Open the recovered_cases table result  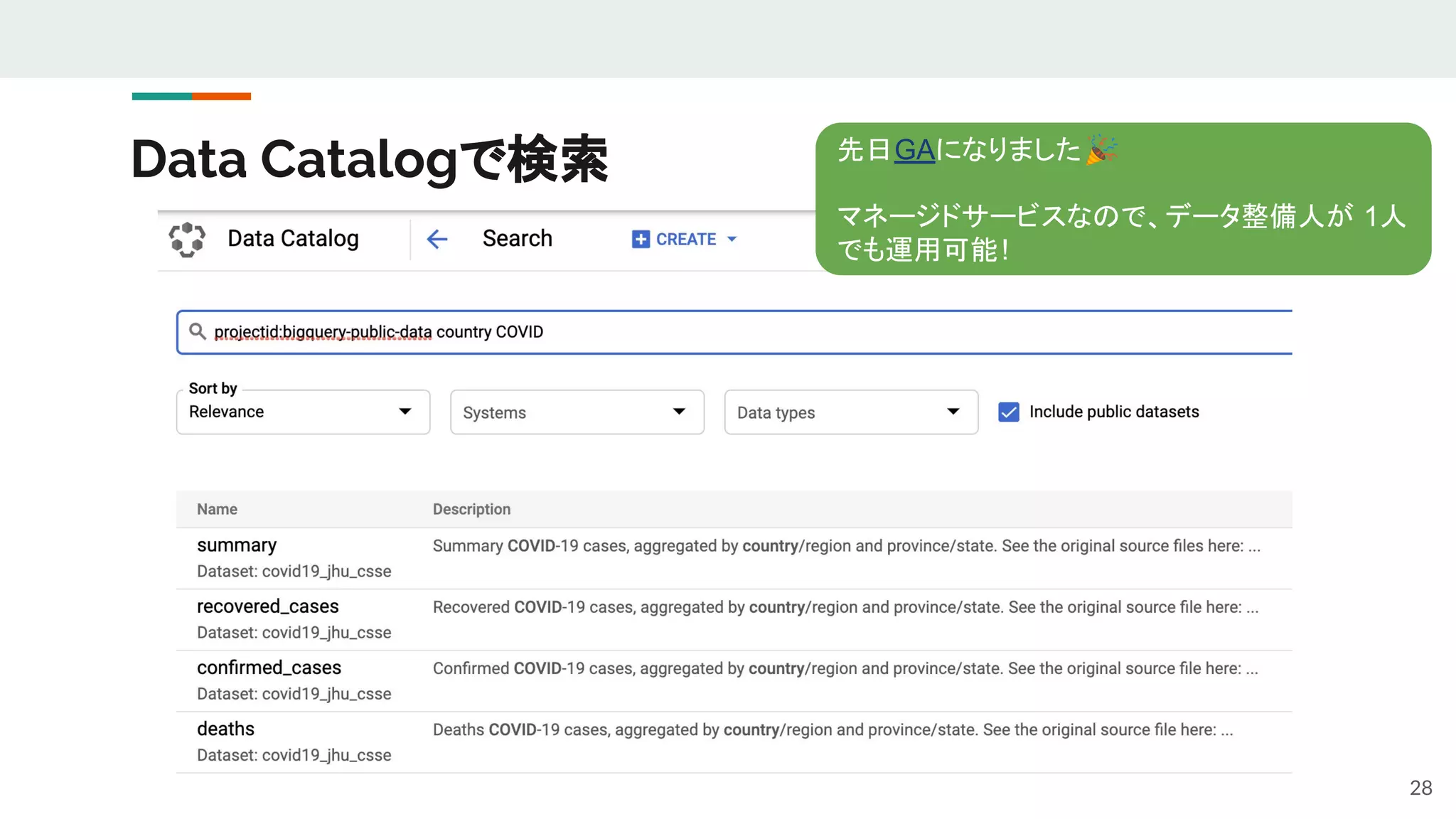[x=267, y=606]
